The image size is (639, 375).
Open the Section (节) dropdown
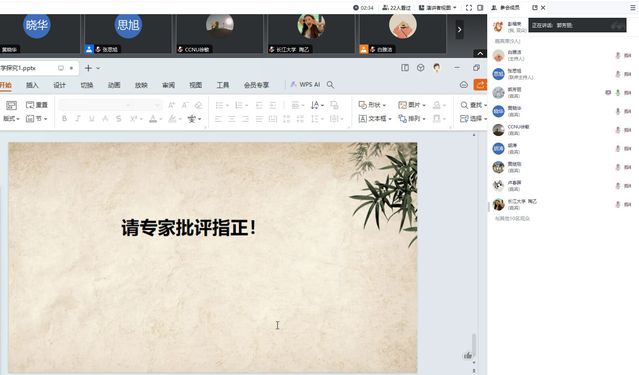tap(37, 119)
